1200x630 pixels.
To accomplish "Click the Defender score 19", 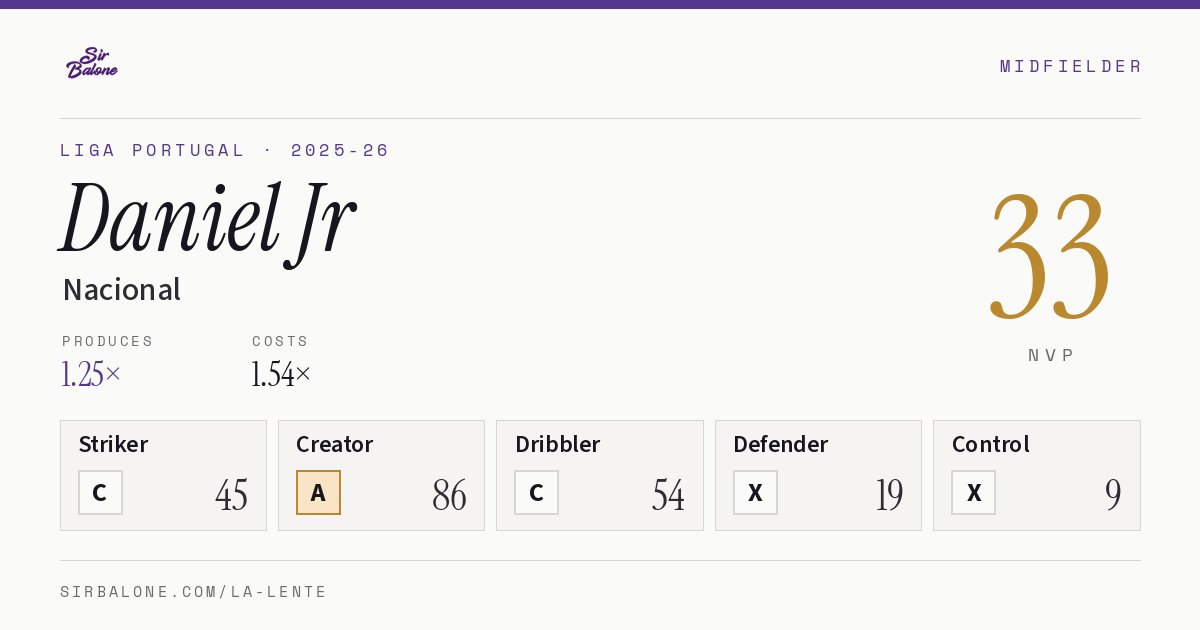I will click(x=889, y=495).
